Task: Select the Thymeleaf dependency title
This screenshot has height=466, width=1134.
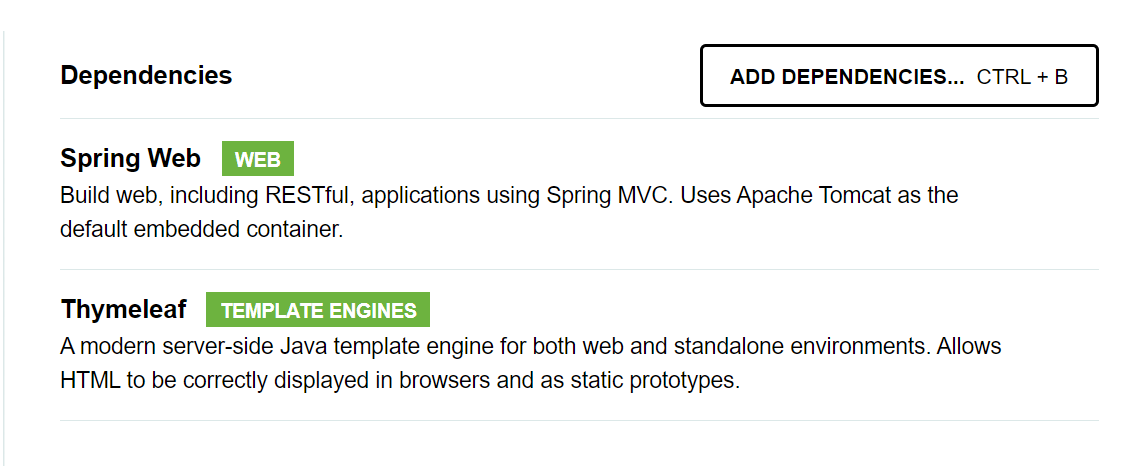Action: 123,310
